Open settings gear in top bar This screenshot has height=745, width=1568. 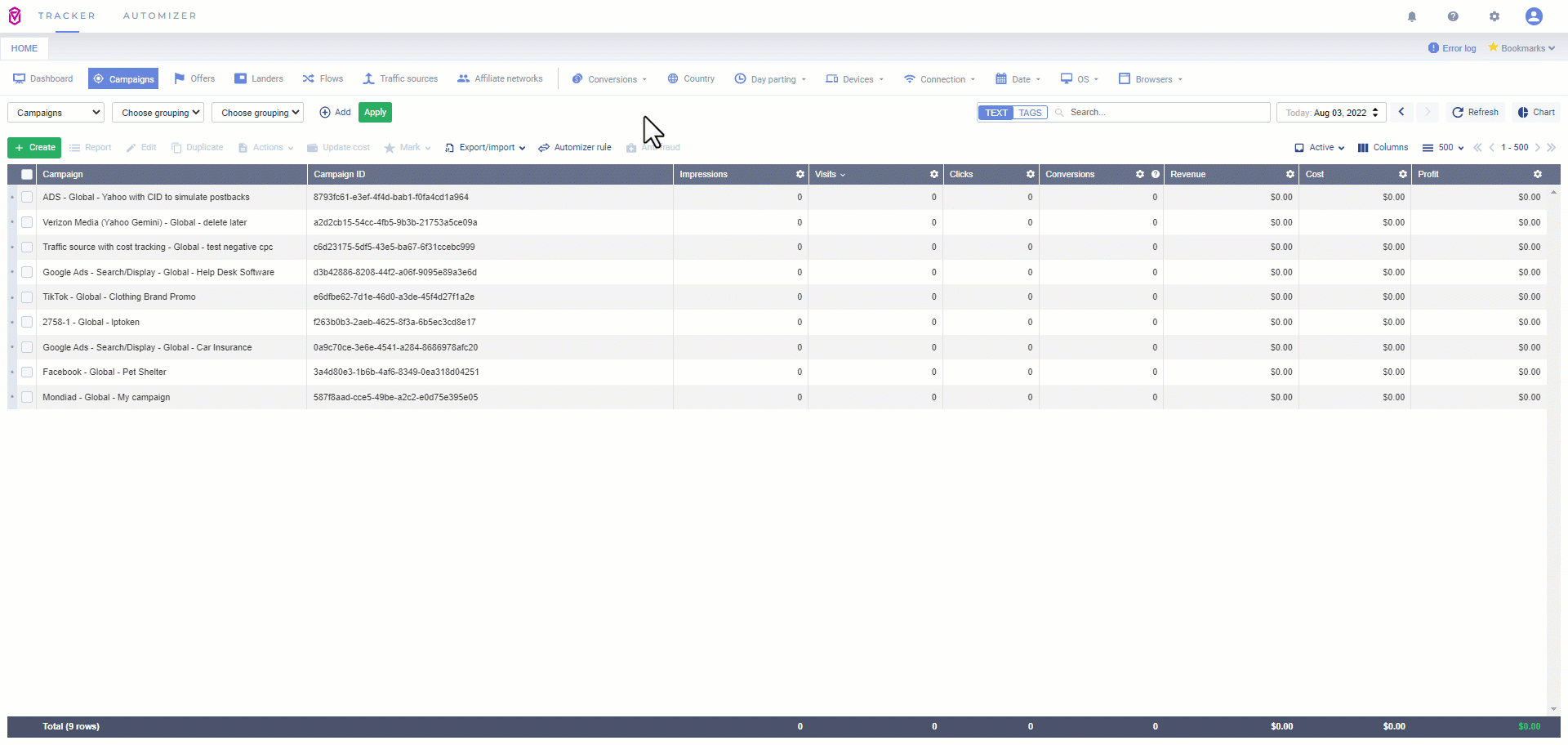click(x=1494, y=16)
